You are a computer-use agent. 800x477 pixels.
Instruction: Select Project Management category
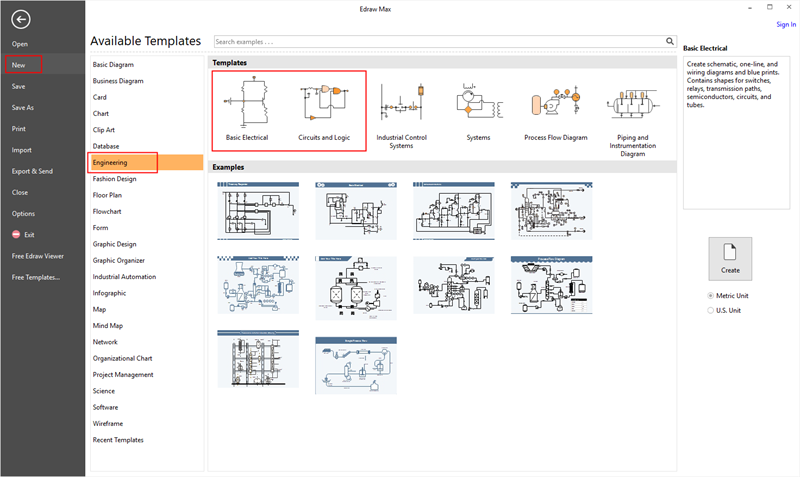point(123,375)
